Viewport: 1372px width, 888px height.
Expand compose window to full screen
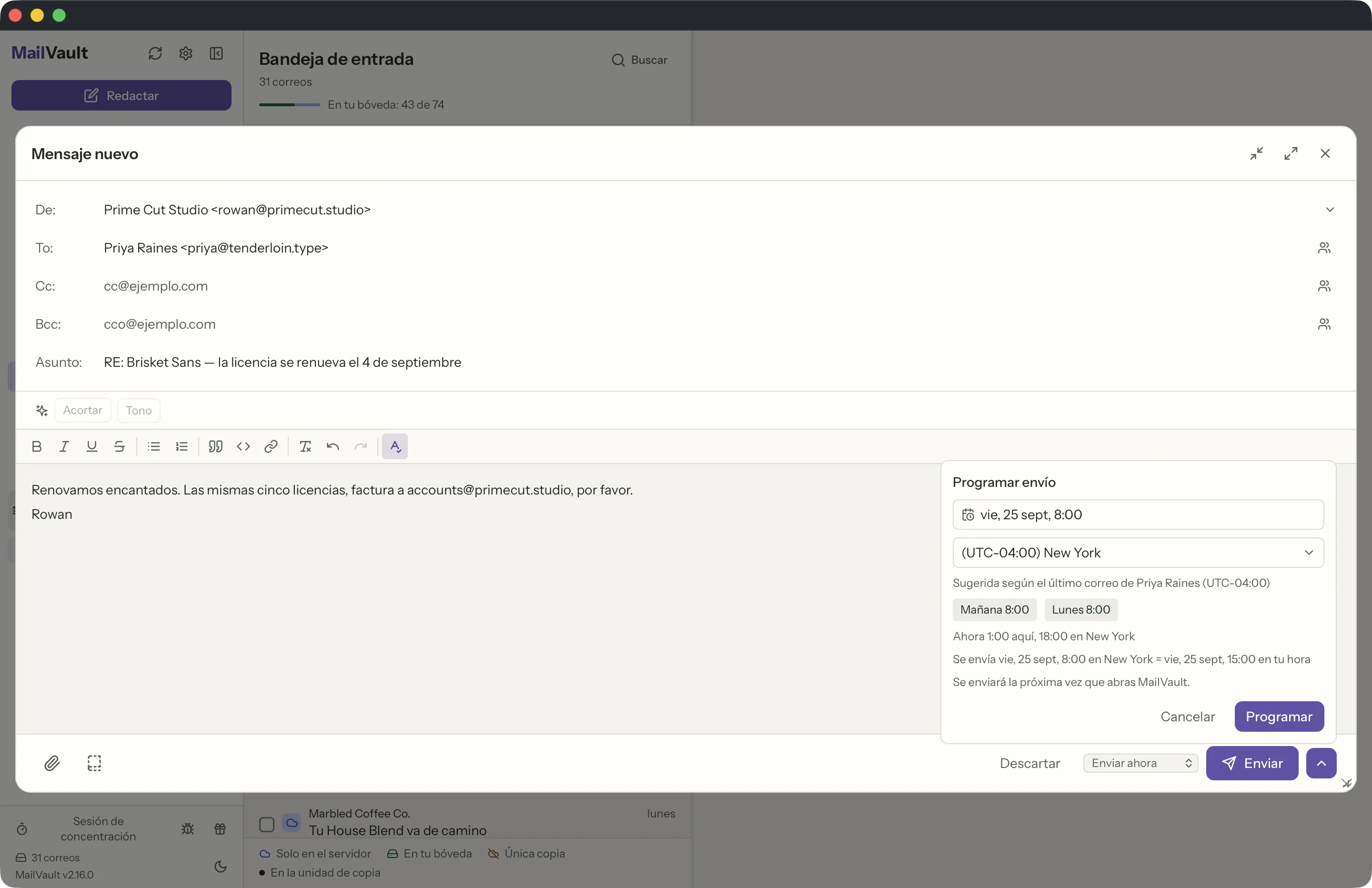[1291, 153]
